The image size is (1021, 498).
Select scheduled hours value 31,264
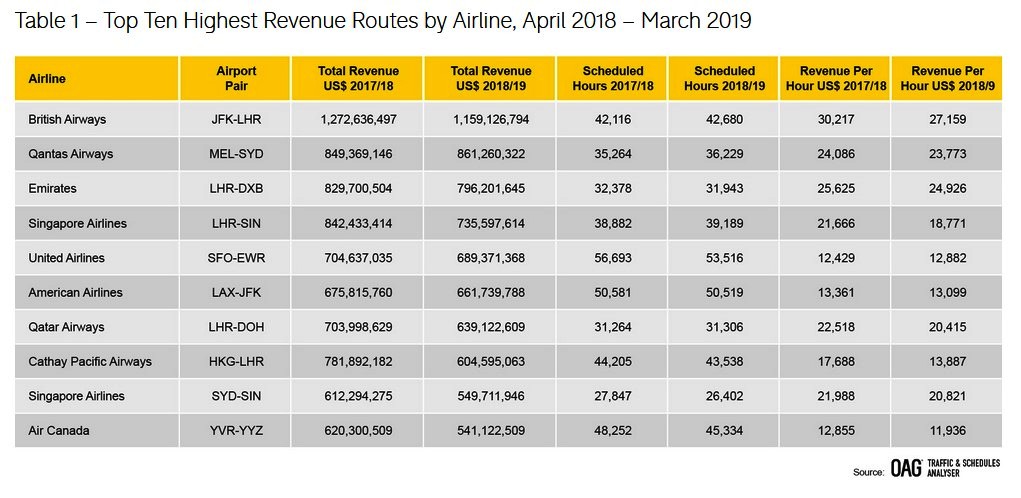612,327
